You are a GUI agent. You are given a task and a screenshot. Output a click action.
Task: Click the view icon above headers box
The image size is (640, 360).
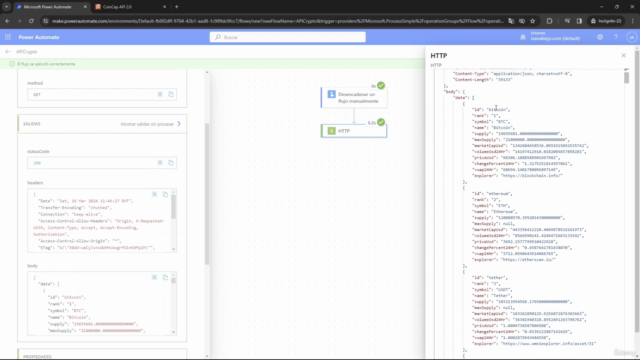(154, 194)
